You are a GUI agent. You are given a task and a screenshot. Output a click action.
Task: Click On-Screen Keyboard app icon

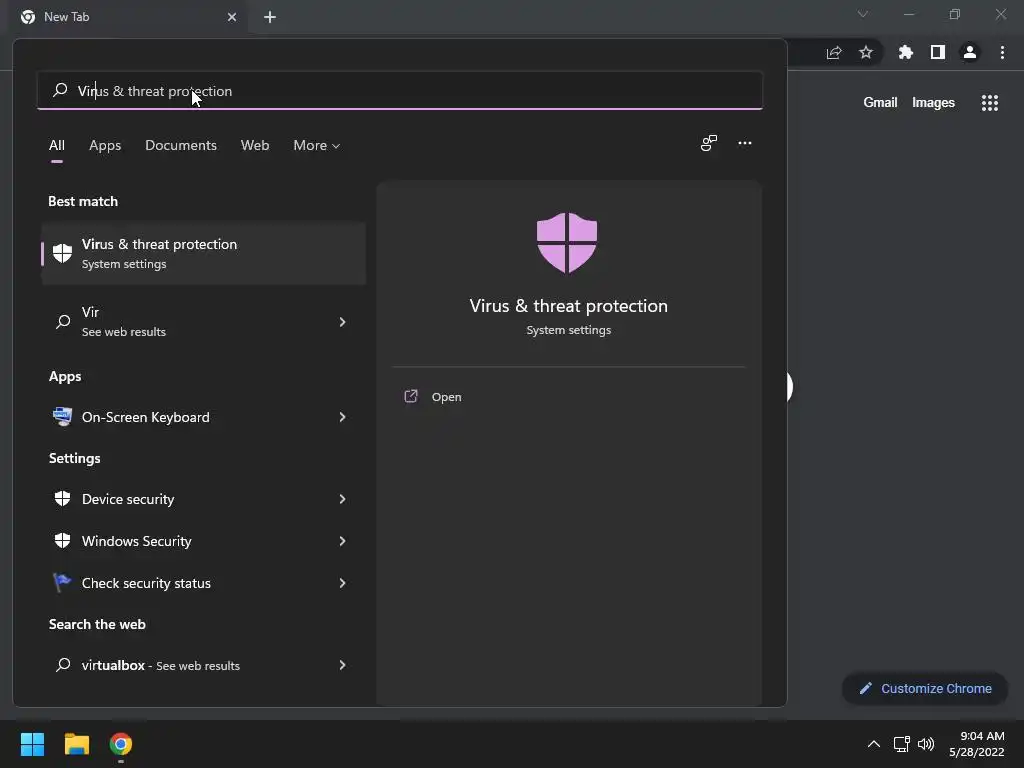62,417
